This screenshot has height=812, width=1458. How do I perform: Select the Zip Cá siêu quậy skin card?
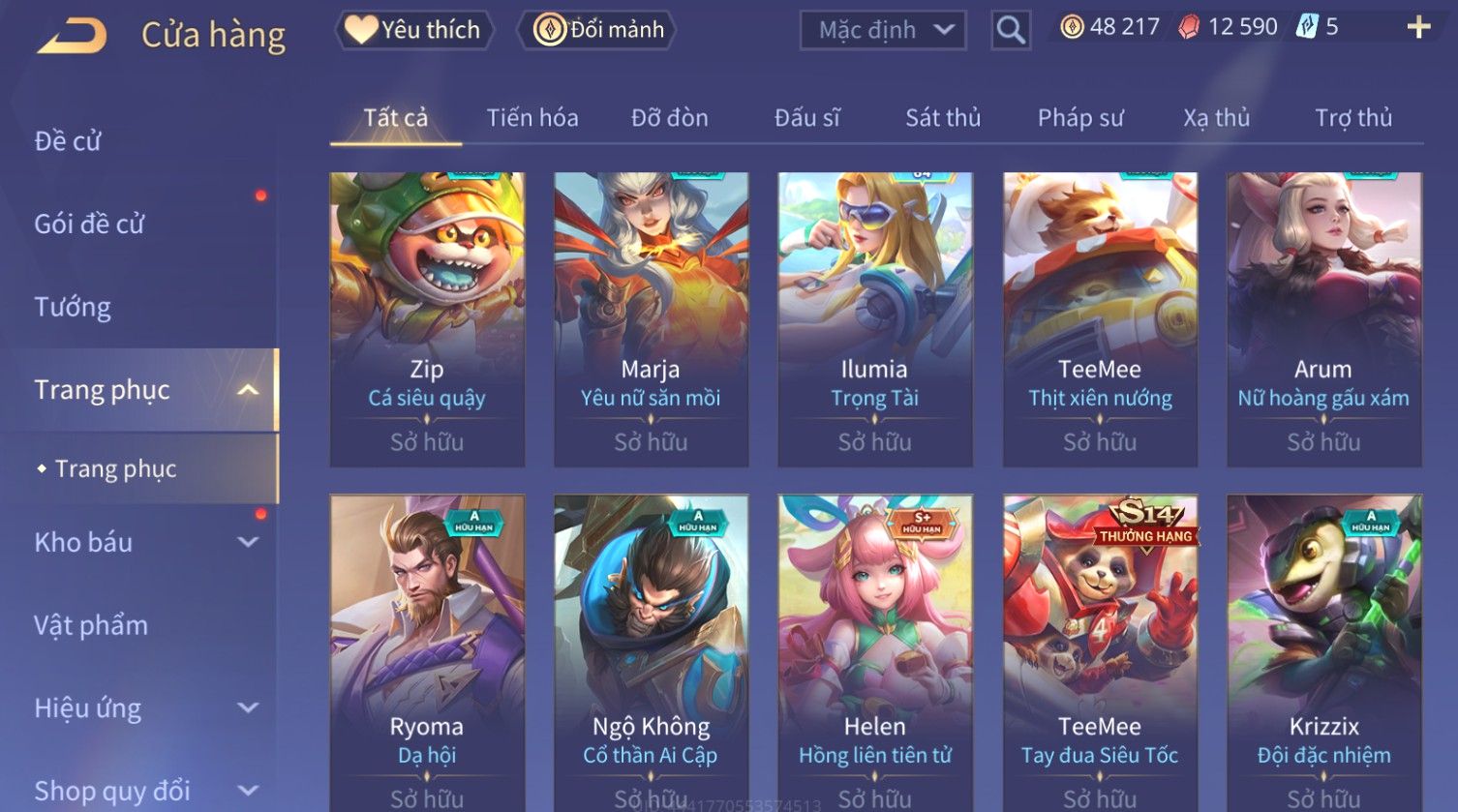(x=427, y=319)
